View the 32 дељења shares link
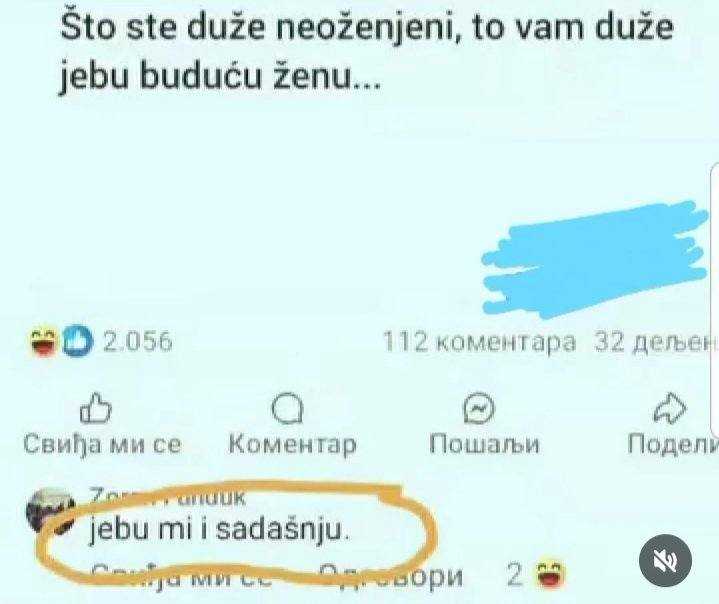 tap(656, 342)
